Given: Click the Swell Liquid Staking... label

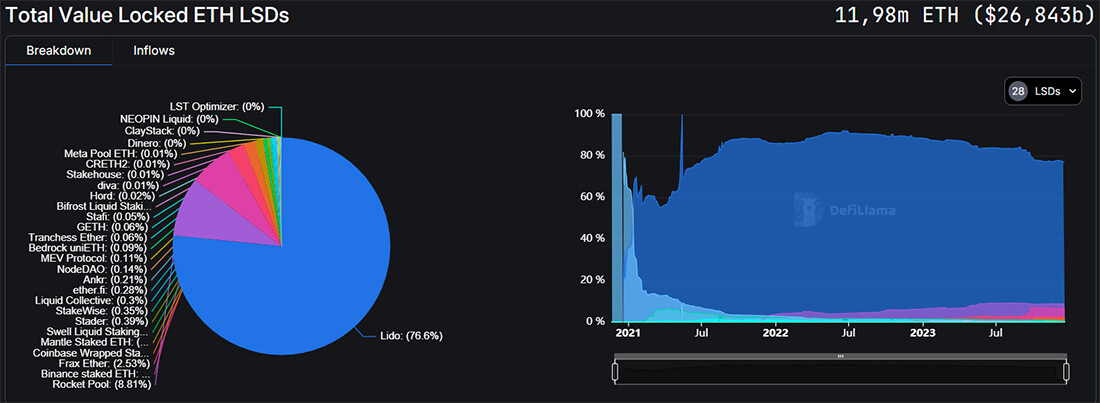Looking at the screenshot, I should [x=98, y=331].
